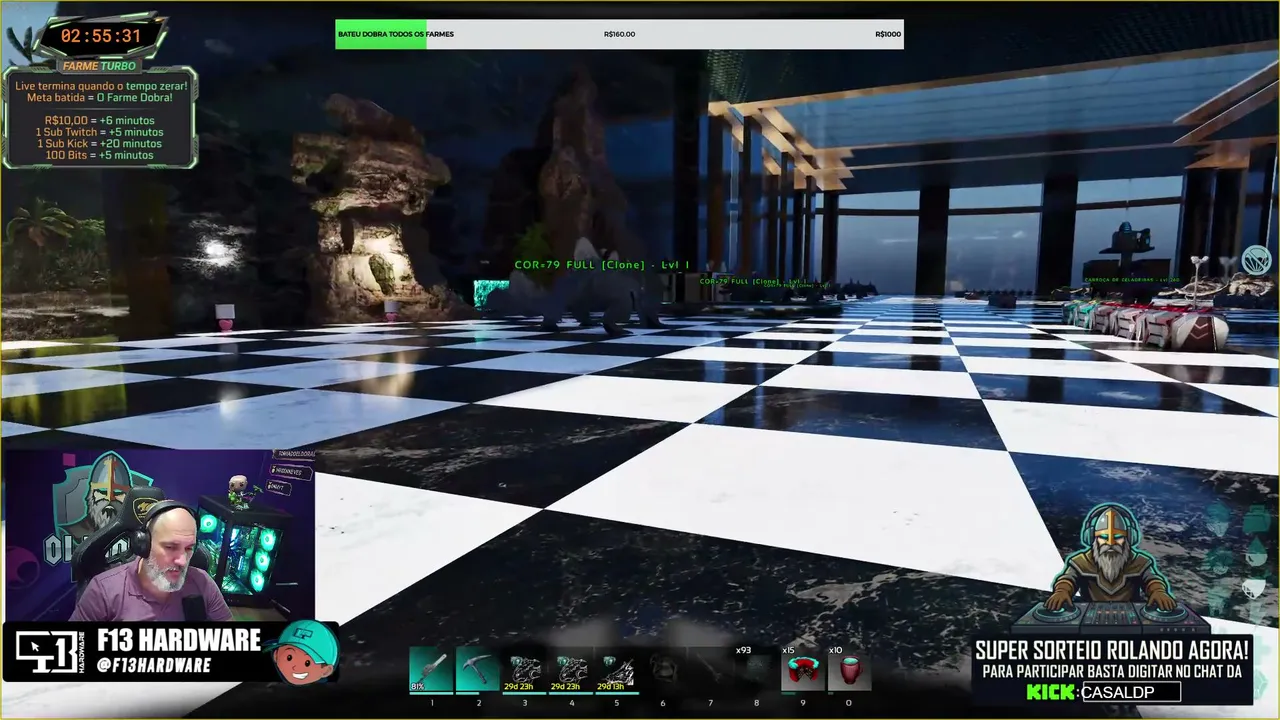Click the round teal status icon at right edge
This screenshot has width=1280, height=720.
click(x=1256, y=262)
